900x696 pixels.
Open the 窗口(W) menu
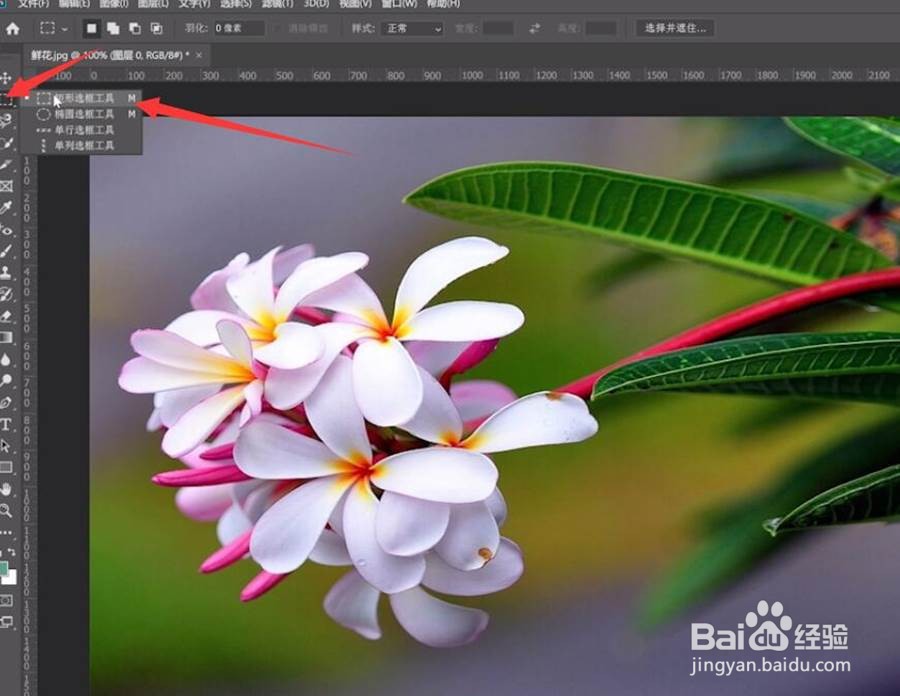tap(399, 3)
